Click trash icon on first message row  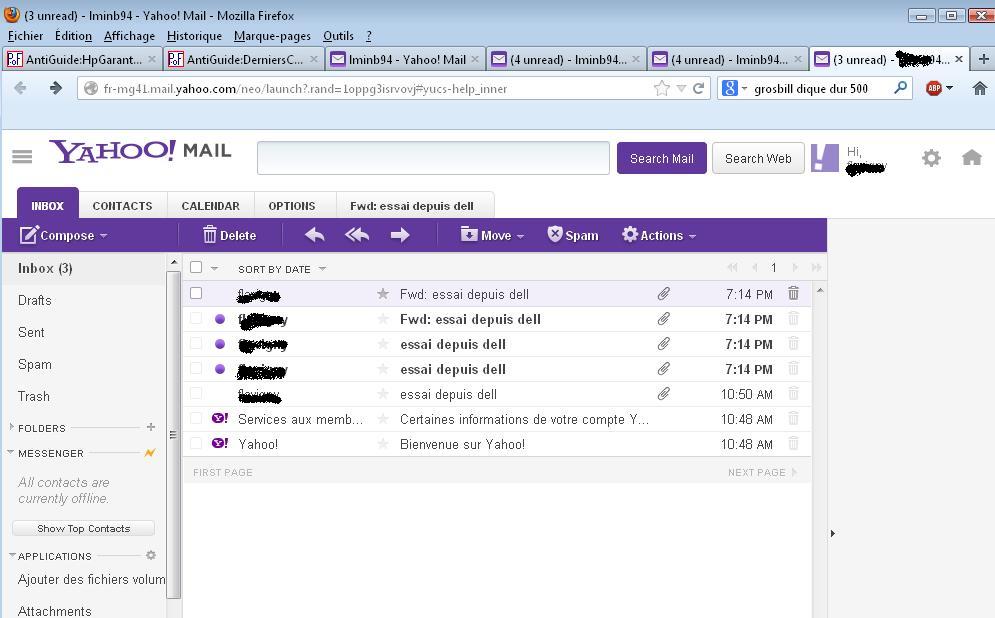click(x=793, y=293)
